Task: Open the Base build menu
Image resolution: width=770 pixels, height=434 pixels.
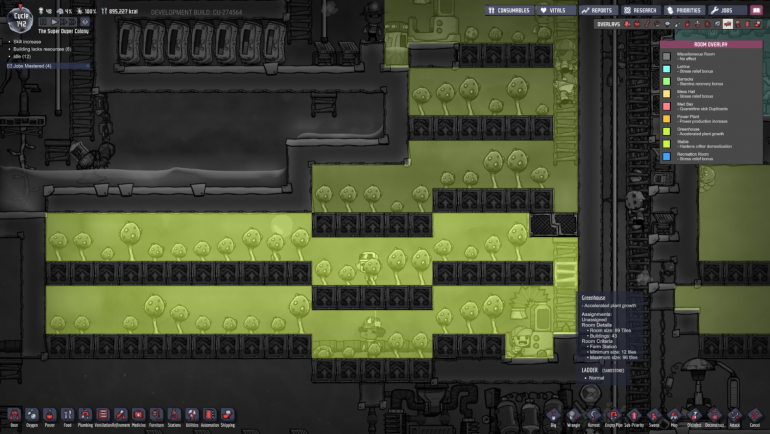Action: tap(14, 415)
